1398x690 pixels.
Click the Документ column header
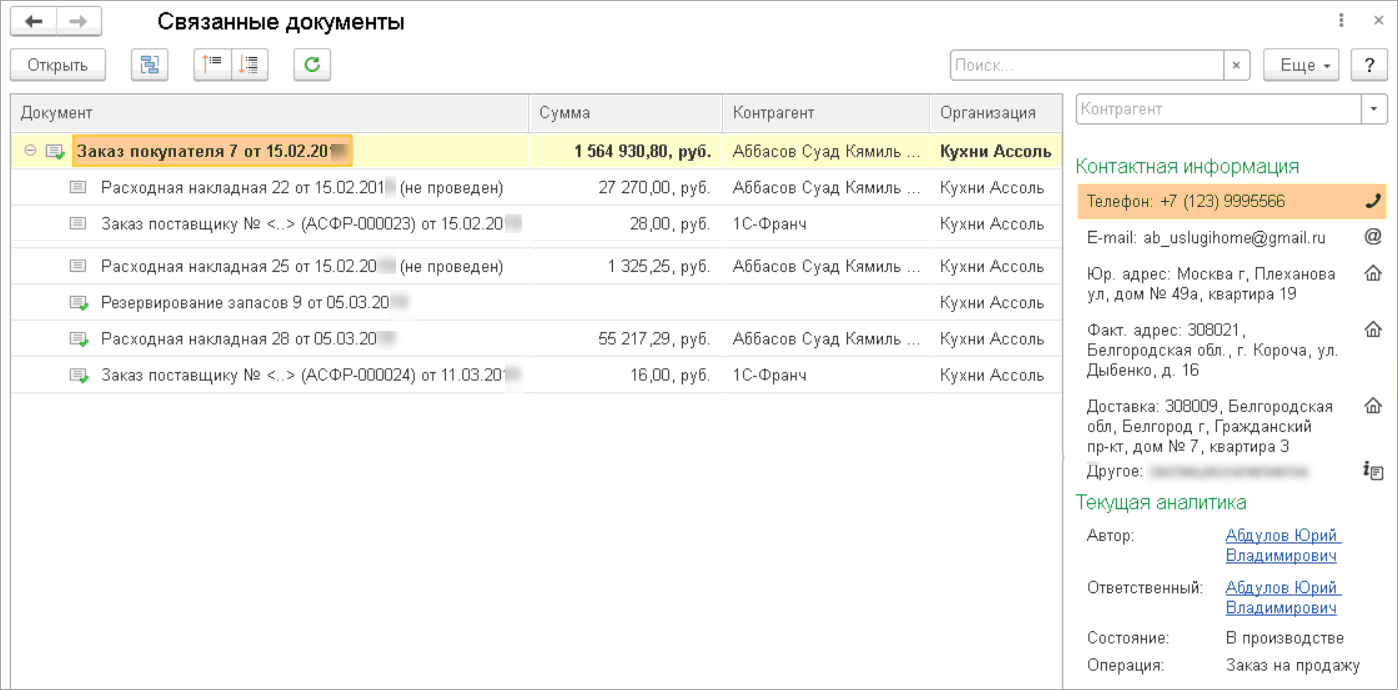click(x=268, y=113)
